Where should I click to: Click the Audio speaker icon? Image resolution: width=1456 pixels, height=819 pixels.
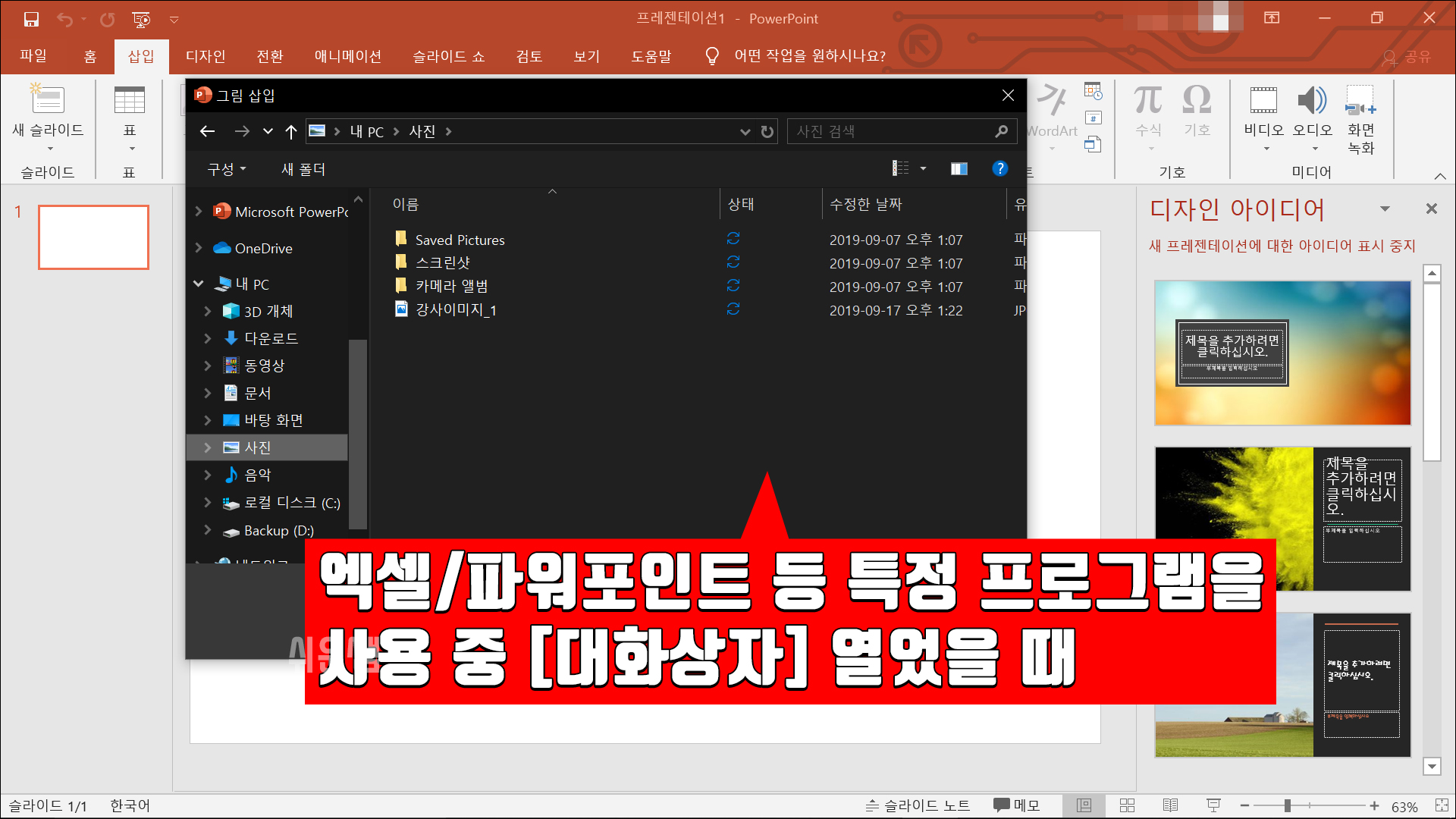pyautogui.click(x=1312, y=101)
